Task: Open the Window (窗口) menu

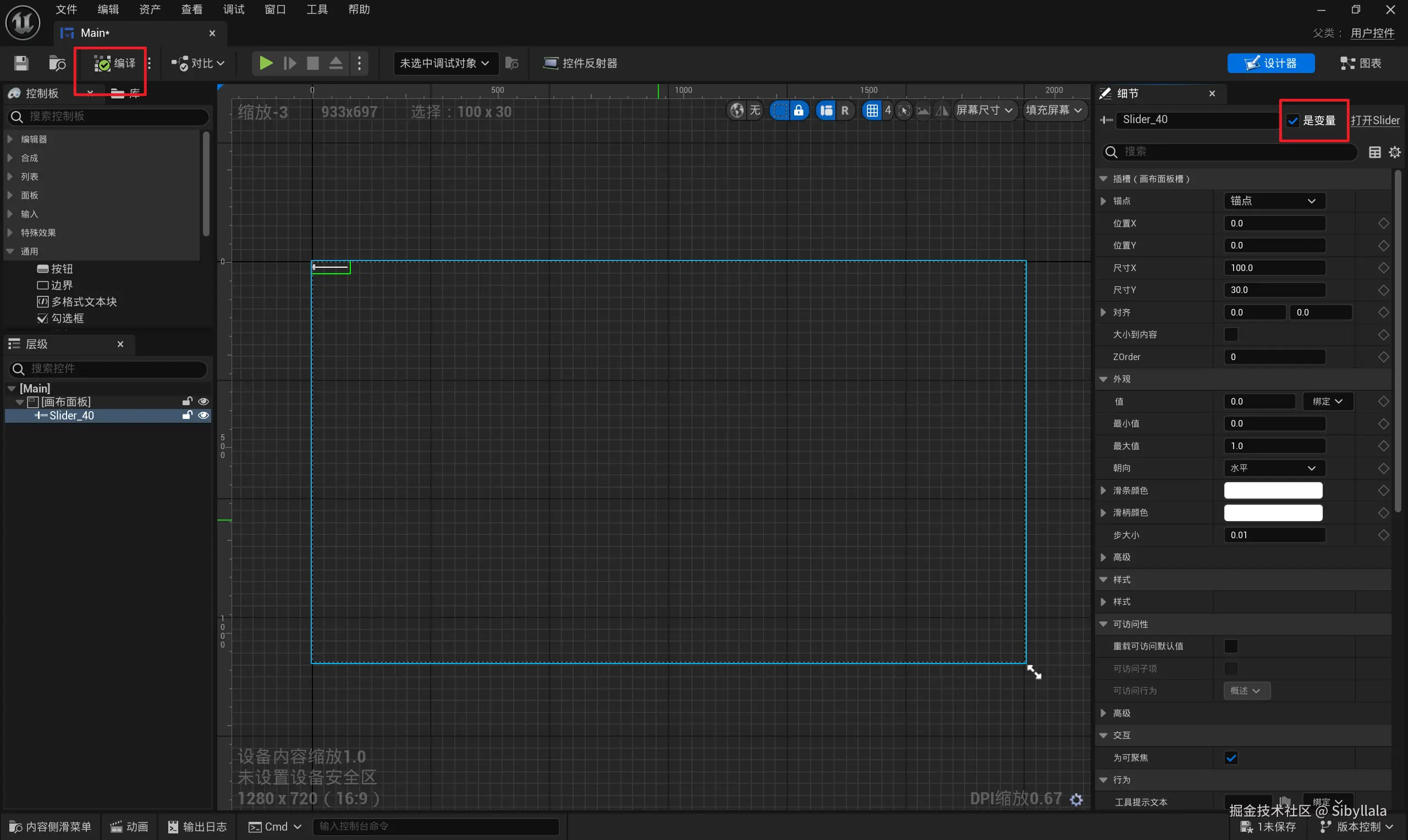Action: coord(275,10)
